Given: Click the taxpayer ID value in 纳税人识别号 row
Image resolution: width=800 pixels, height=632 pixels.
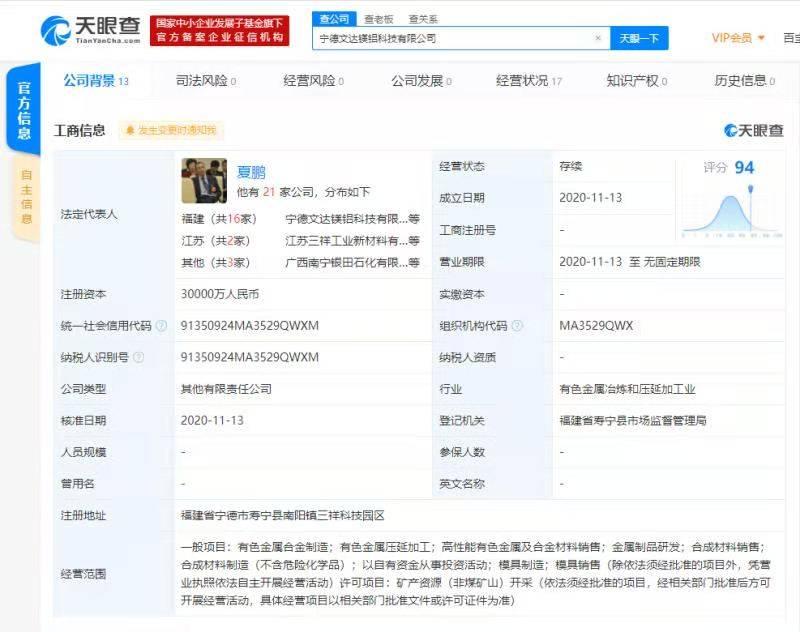Looking at the screenshot, I should [249, 357].
